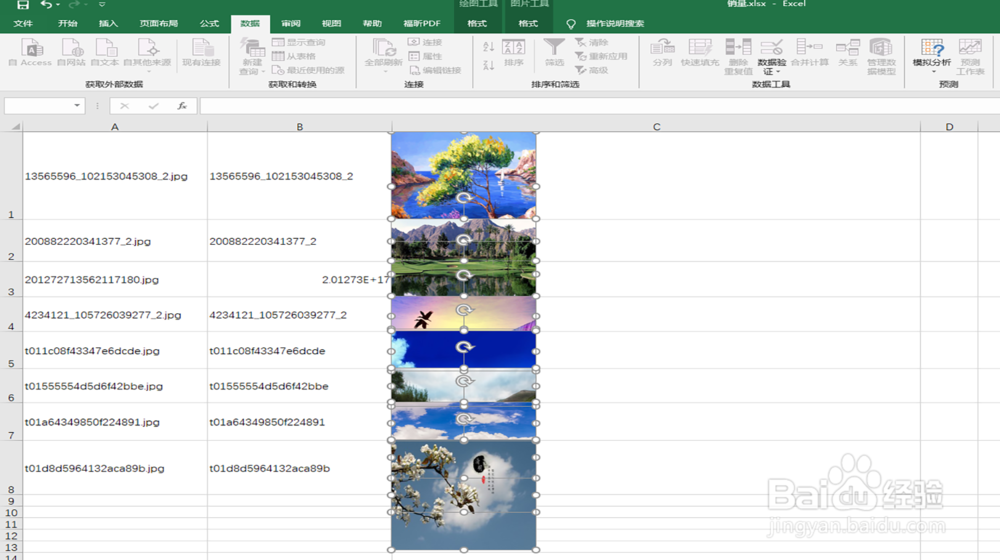
Task: Switch to the 视图 tab
Action: pyautogui.click(x=332, y=24)
